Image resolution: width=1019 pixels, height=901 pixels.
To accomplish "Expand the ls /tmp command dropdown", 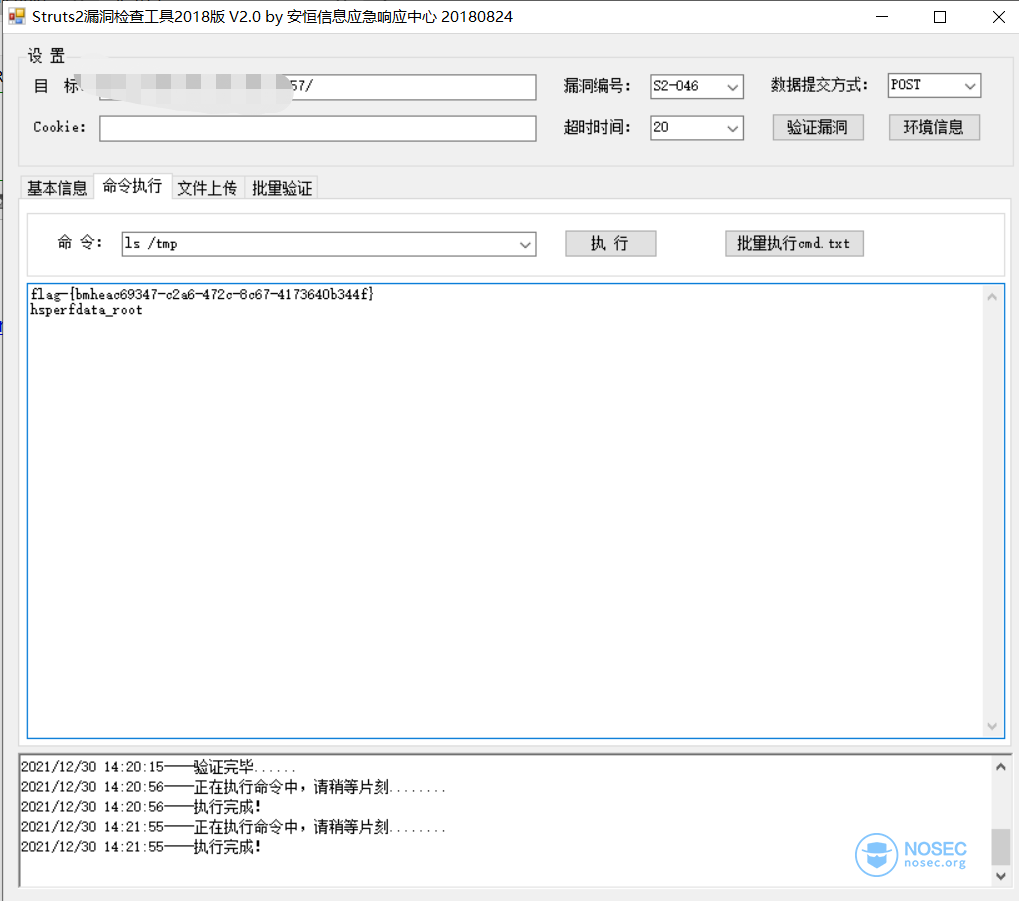I will (525, 244).
